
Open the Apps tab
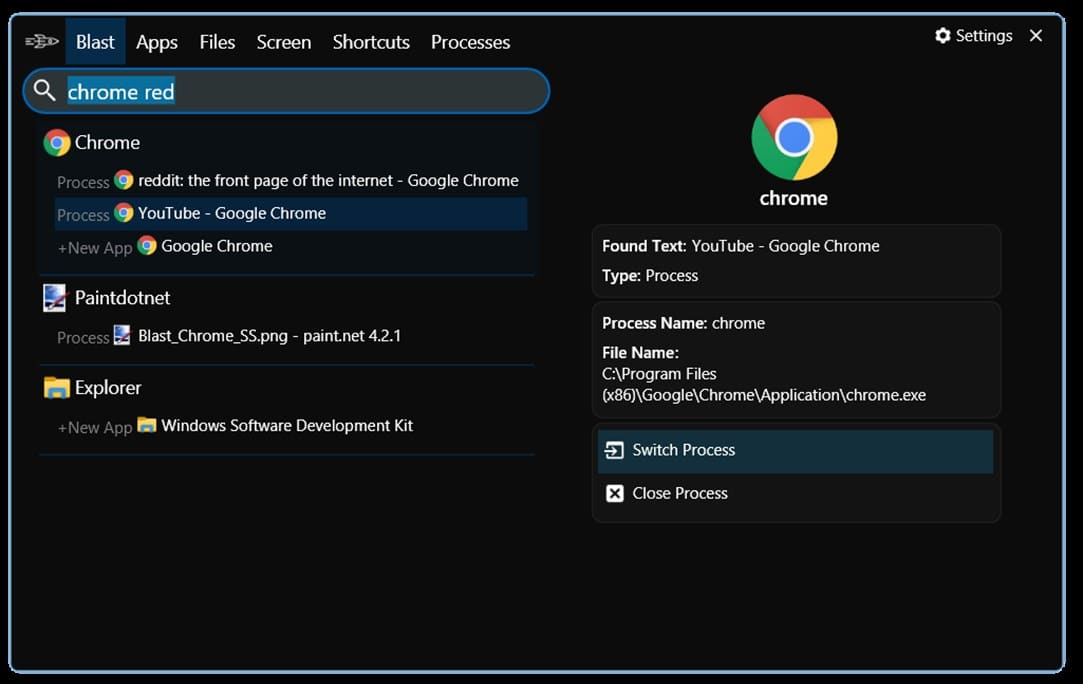(x=157, y=42)
